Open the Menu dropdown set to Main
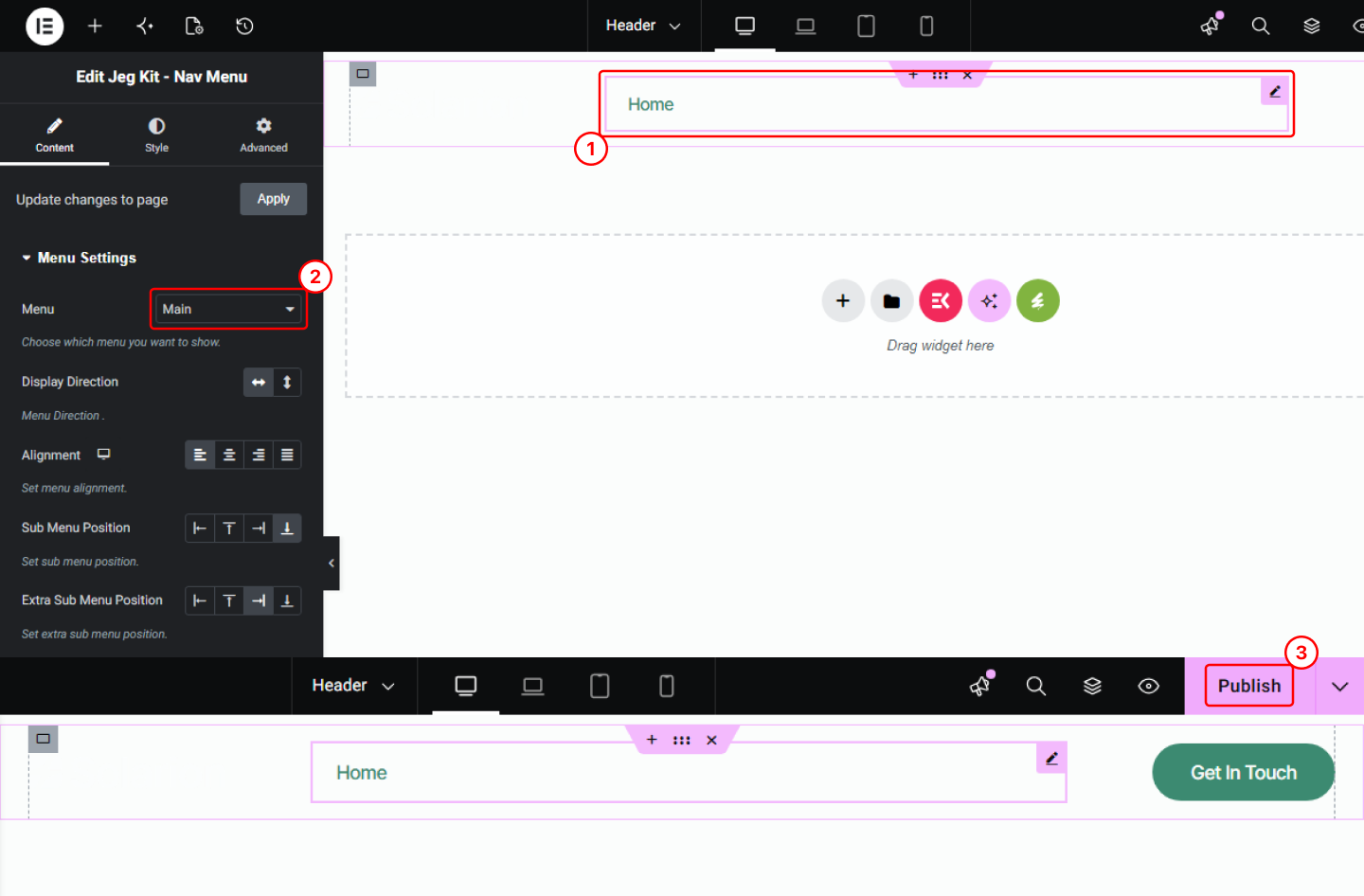1364x896 pixels. tap(228, 309)
